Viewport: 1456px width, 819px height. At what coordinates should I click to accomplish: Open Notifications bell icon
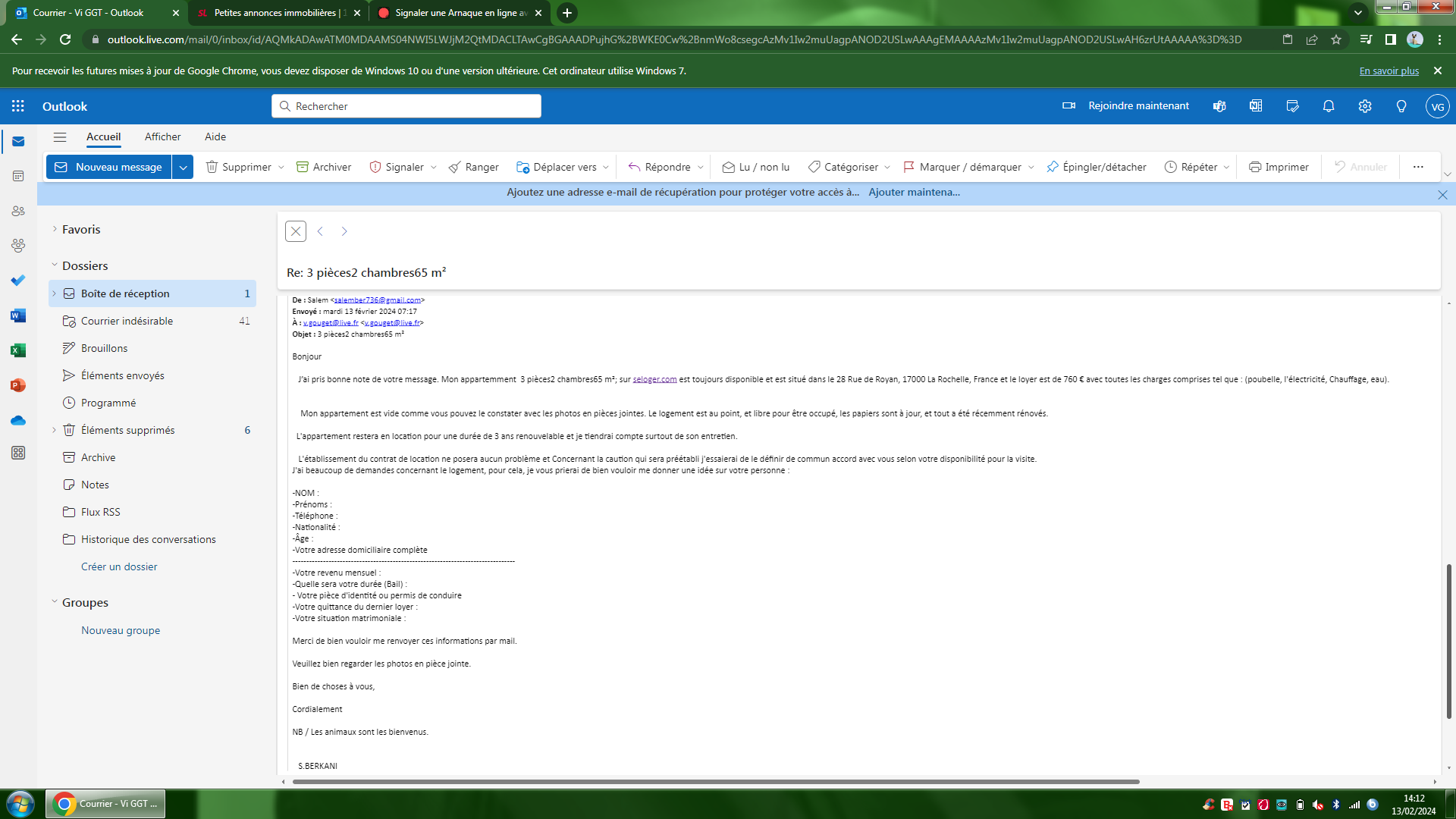(1329, 106)
